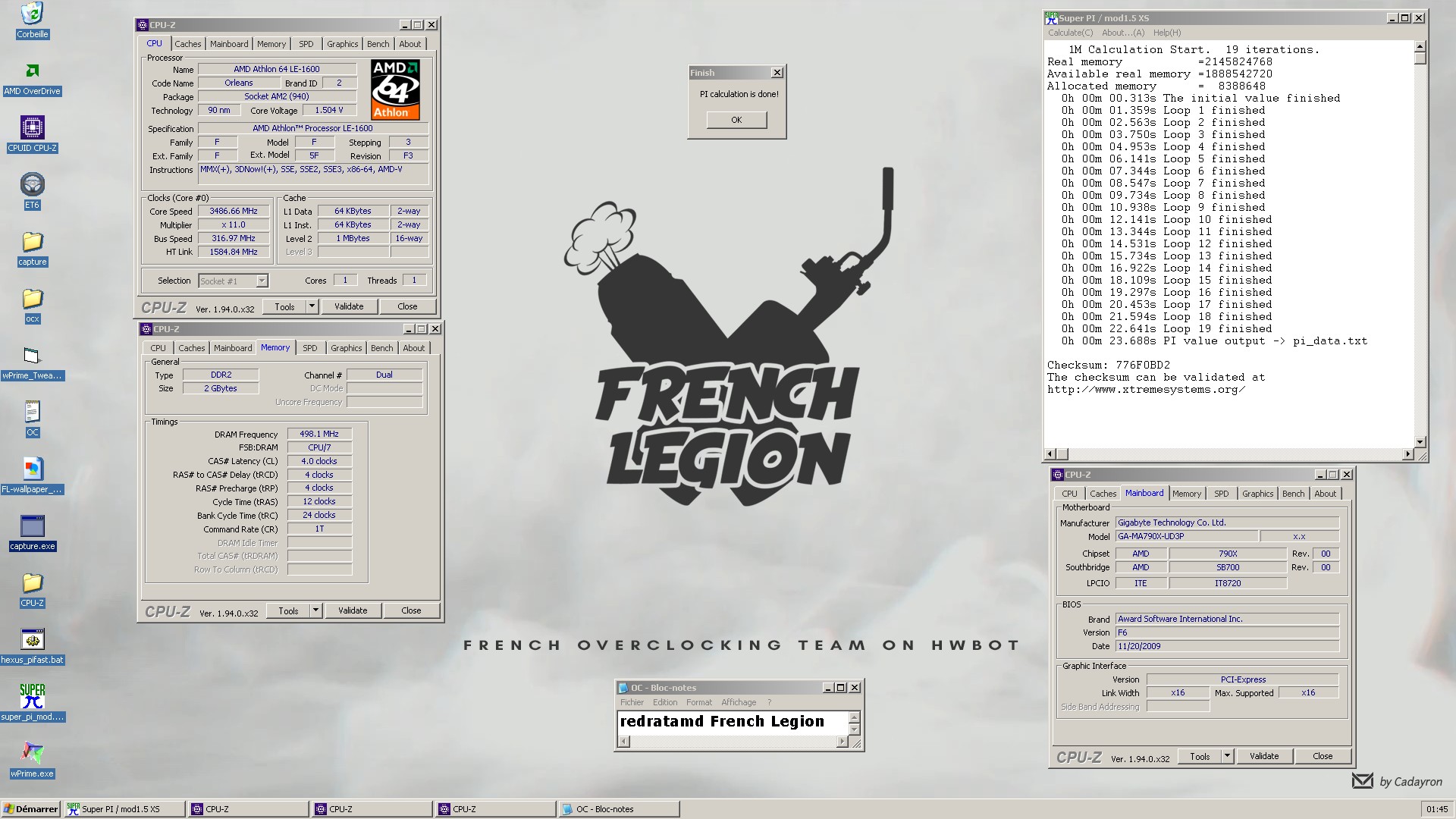This screenshot has height=819, width=1456.
Task: Click the Checksum: 776F0BD2 line in Super PI
Action: point(1109,365)
